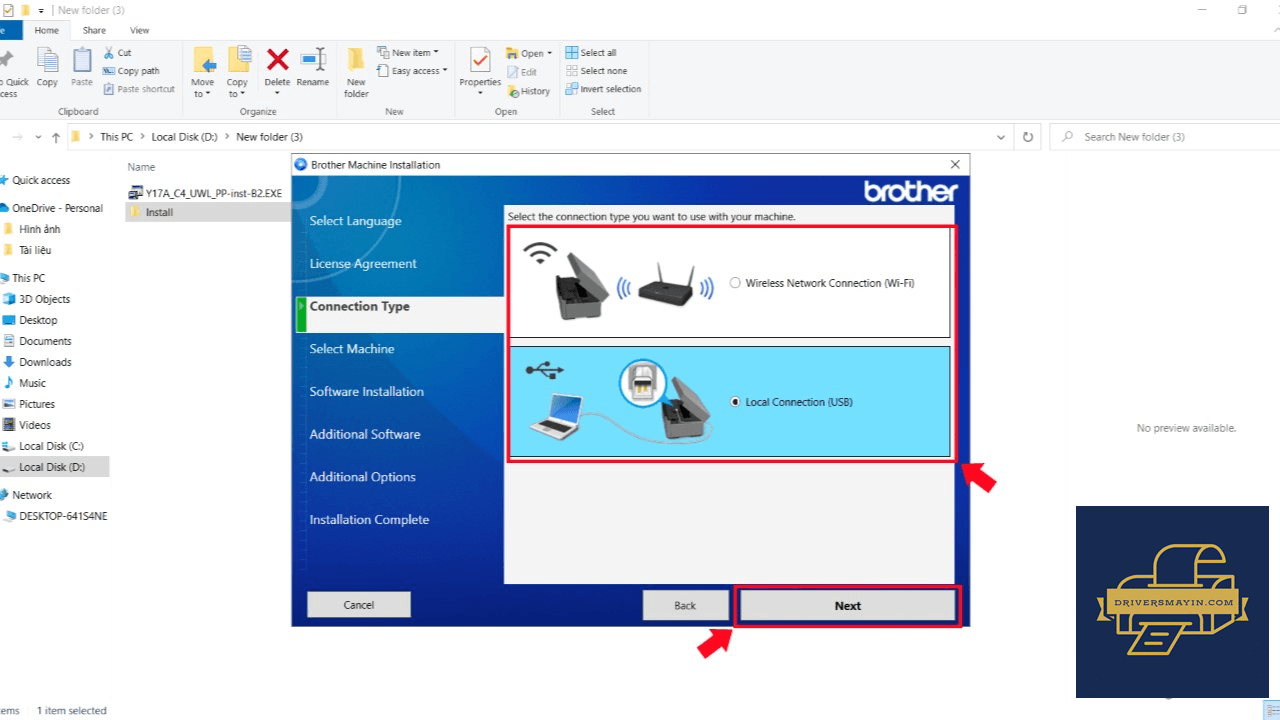The width and height of the screenshot is (1280, 720).
Task: Open the View ribbon tab
Action: coord(140,31)
